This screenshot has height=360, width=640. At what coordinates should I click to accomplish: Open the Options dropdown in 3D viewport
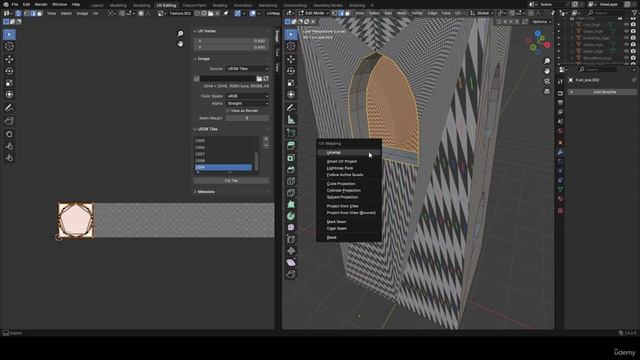point(541,22)
